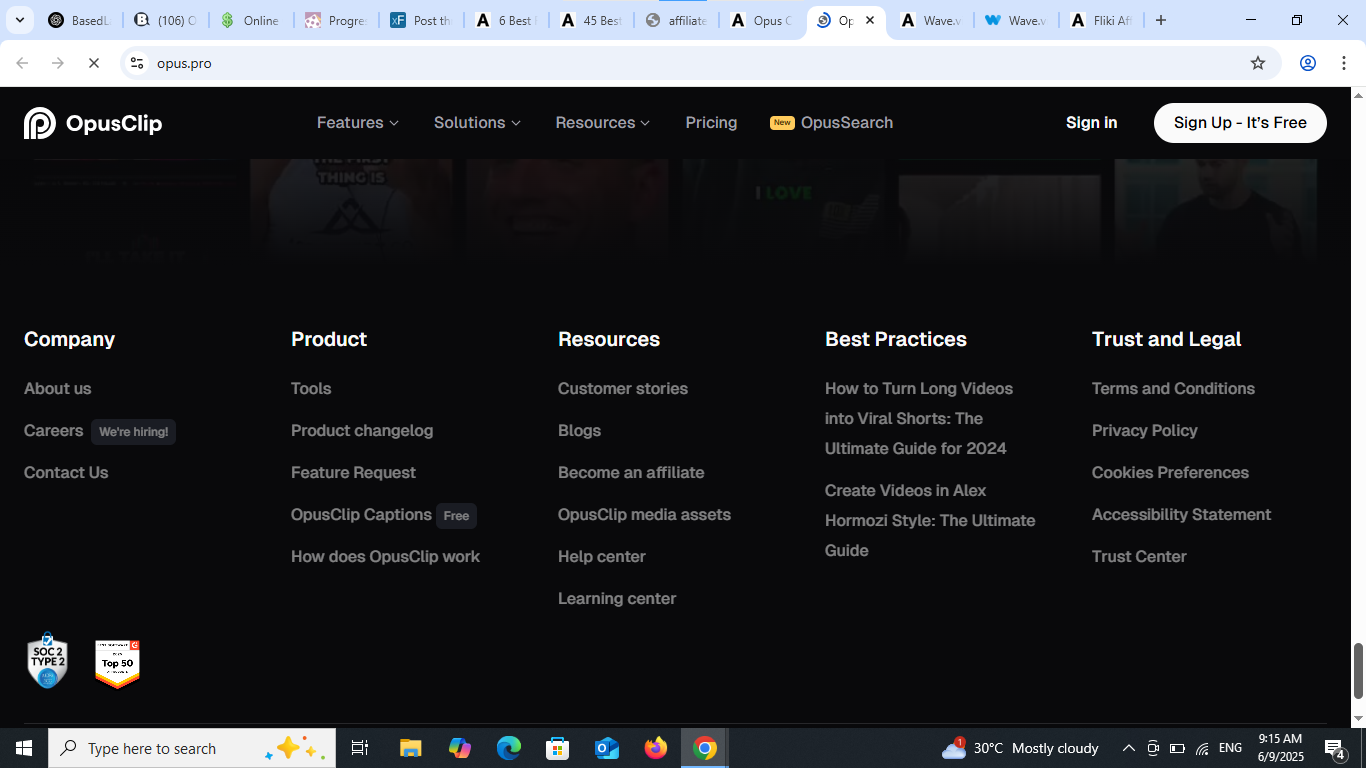
Task: Open Task View on the taskbar
Action: point(360,748)
